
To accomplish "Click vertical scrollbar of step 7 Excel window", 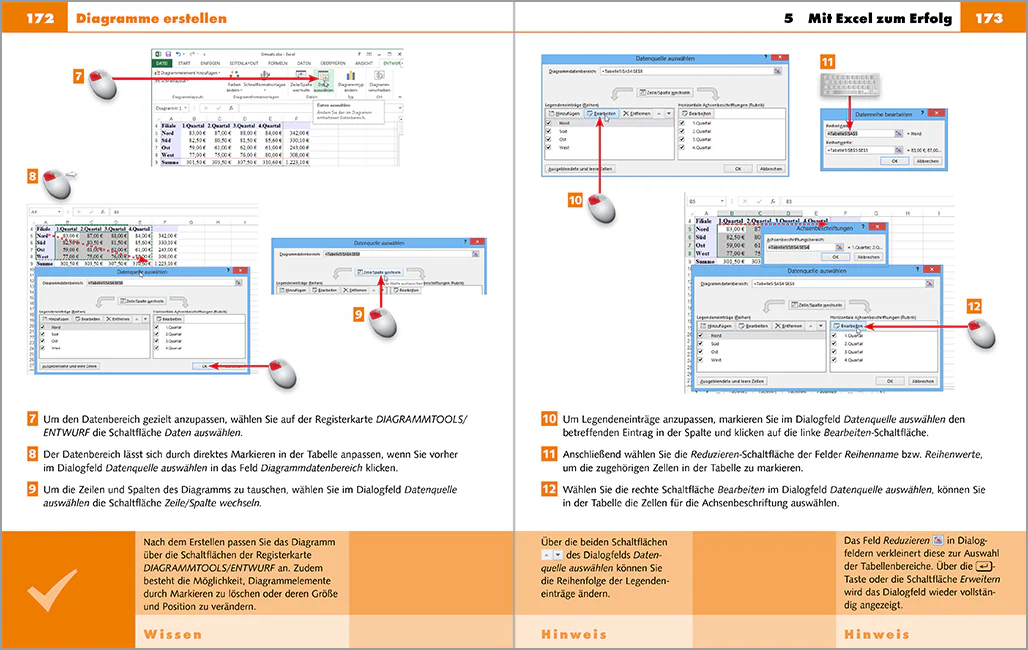I will click(x=400, y=139).
